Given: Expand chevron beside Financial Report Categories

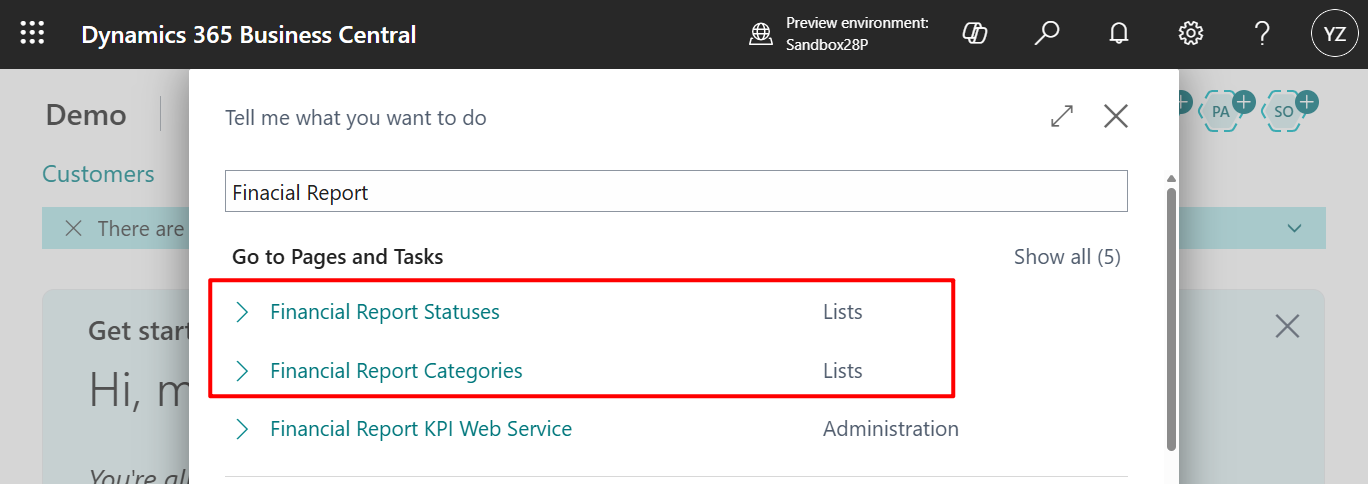Looking at the screenshot, I should pos(241,371).
